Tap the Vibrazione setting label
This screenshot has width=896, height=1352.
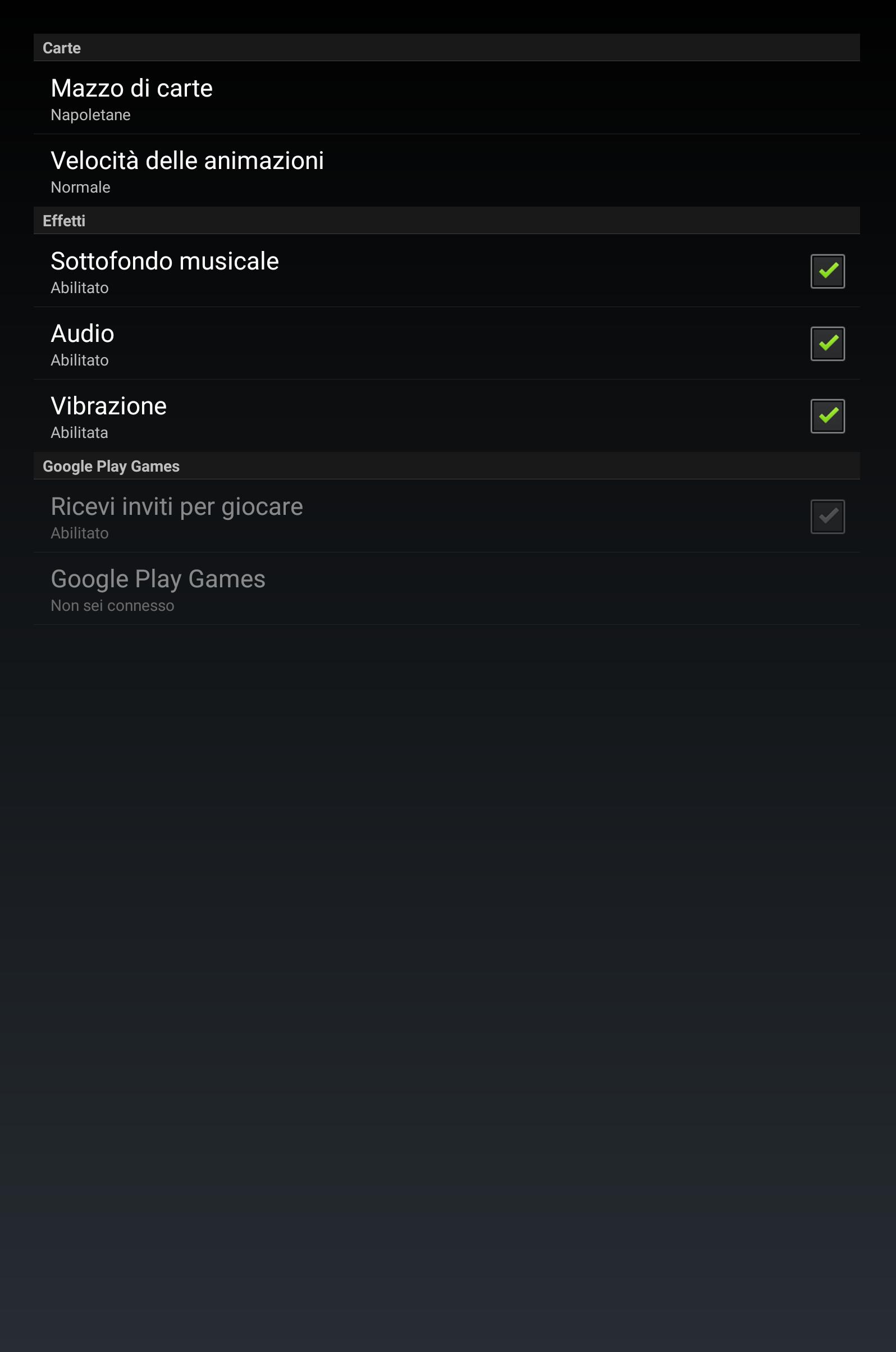point(108,406)
